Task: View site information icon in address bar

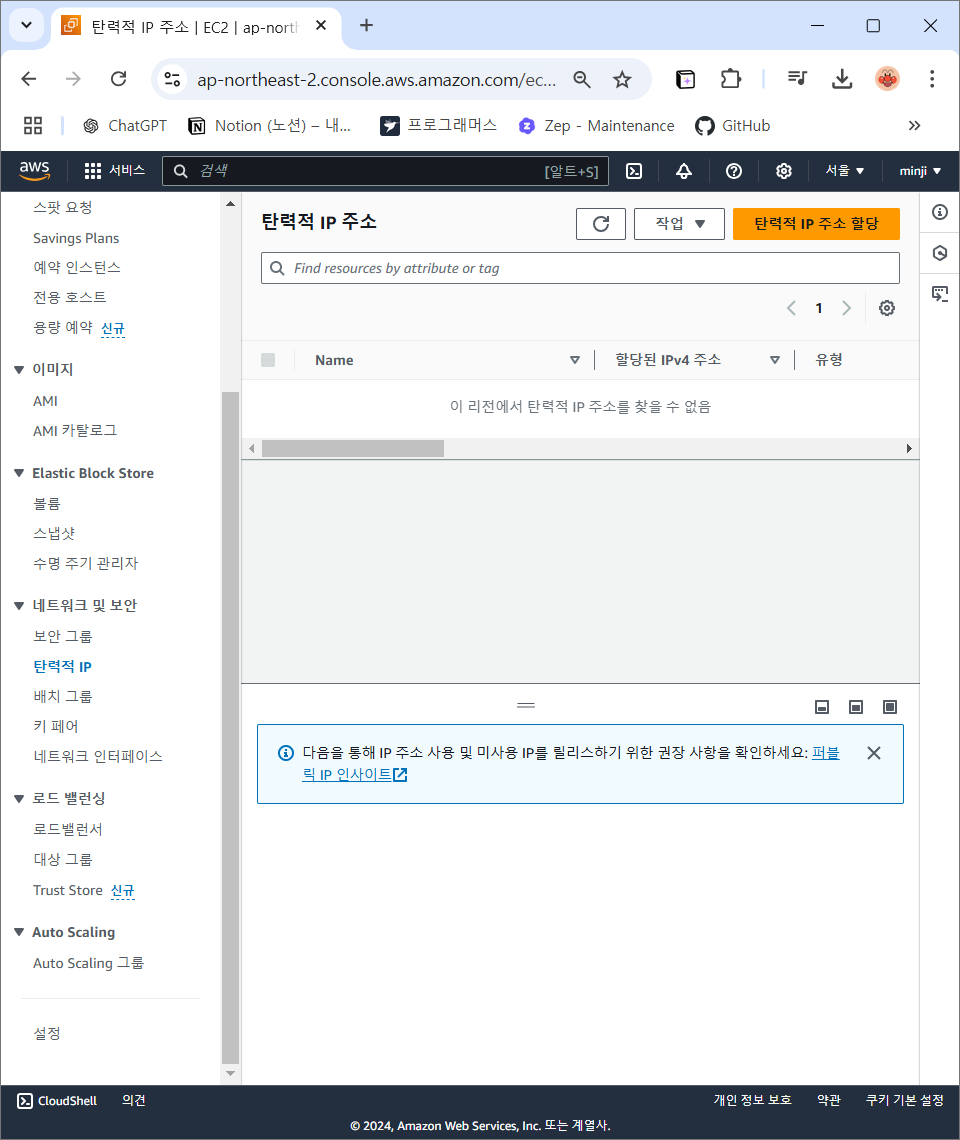Action: click(172, 79)
